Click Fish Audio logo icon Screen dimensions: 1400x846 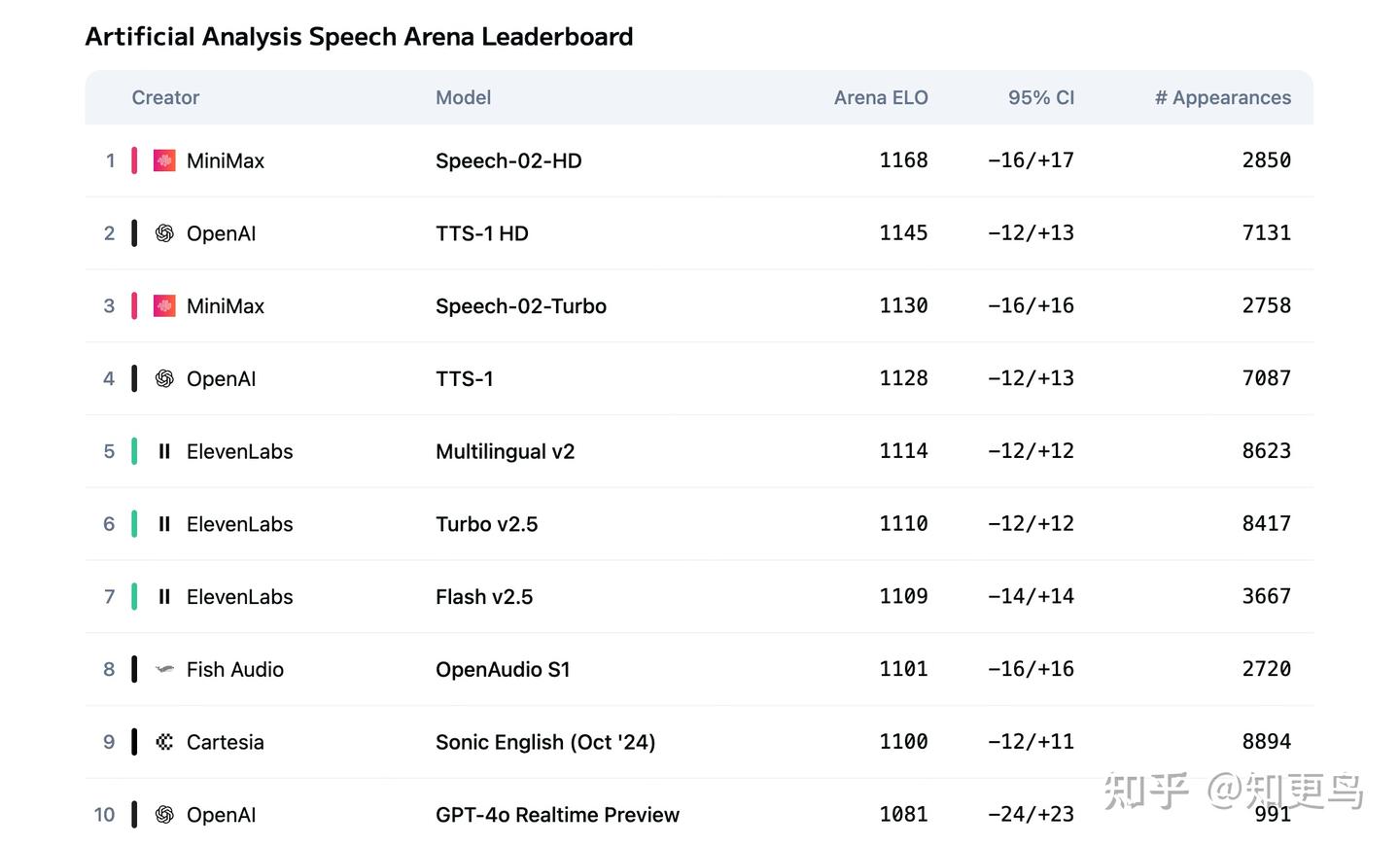[164, 669]
